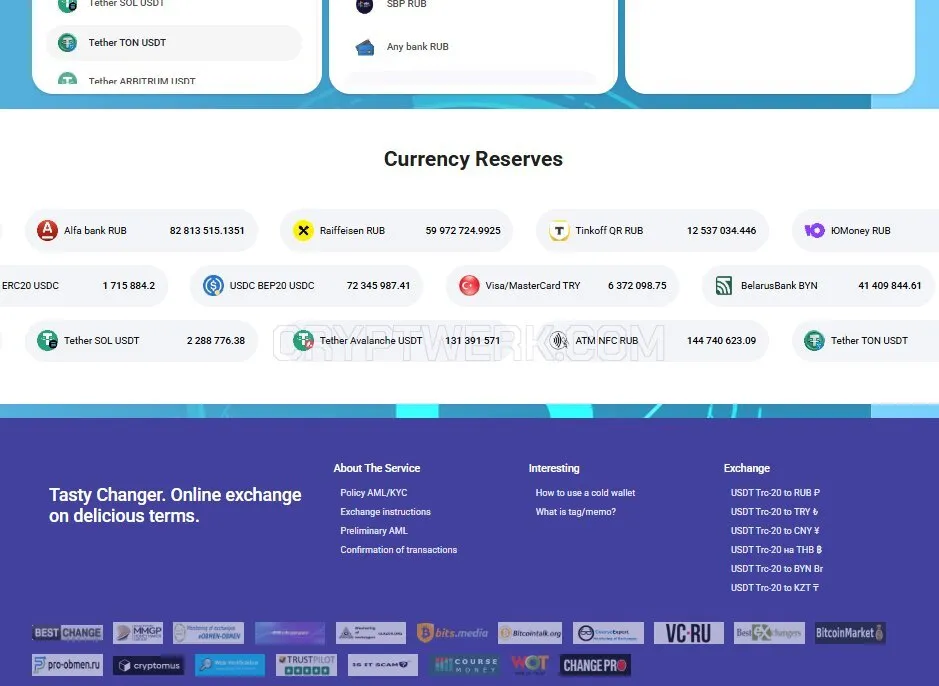
Task: Open the MMGP badge
Action: [138, 633]
